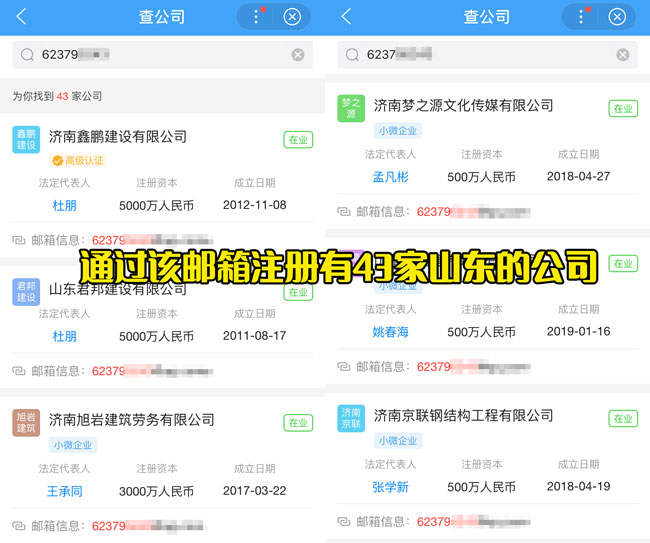Select registered capital 3000万人民币
Screen dimensions: 650x543
click(x=156, y=491)
